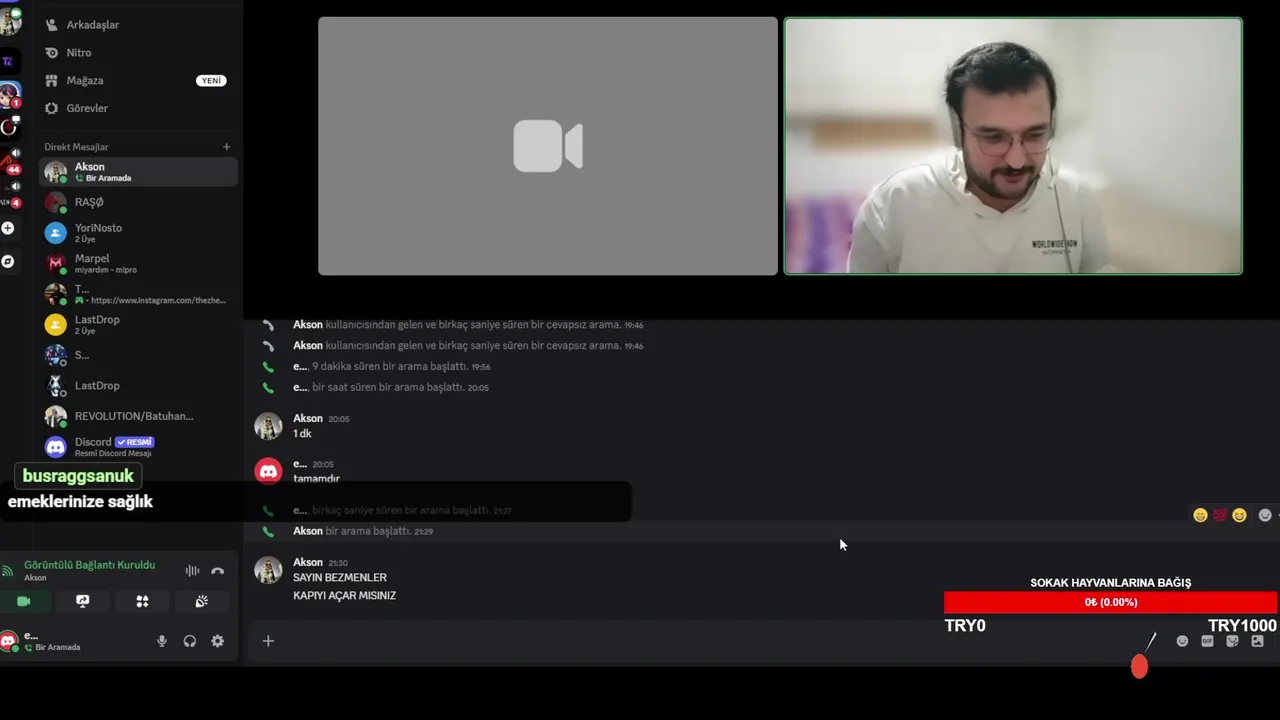Add a server plus button

(x=8, y=228)
